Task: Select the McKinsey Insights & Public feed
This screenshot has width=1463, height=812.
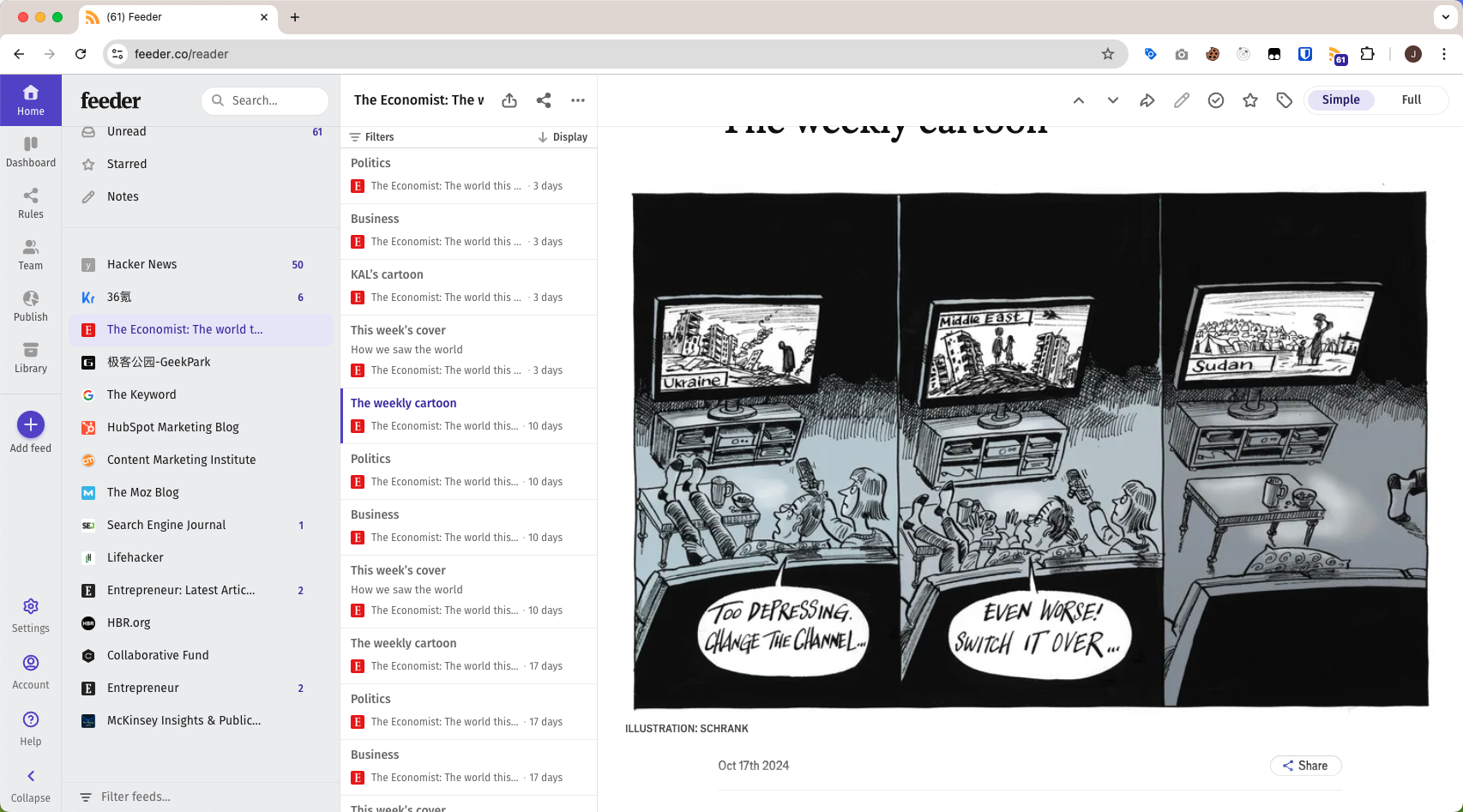Action: 201,720
